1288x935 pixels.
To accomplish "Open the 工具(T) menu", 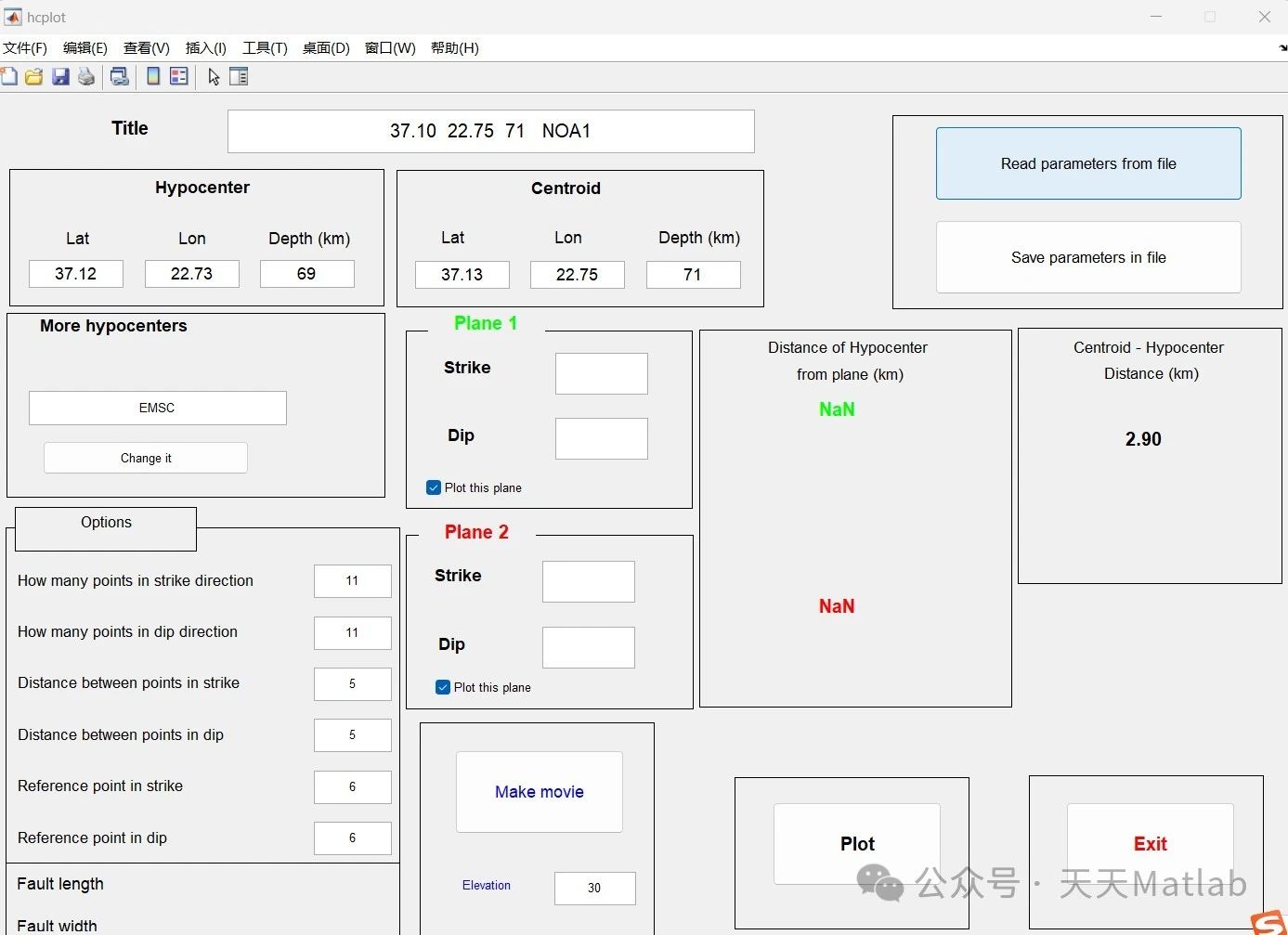I will coord(265,48).
